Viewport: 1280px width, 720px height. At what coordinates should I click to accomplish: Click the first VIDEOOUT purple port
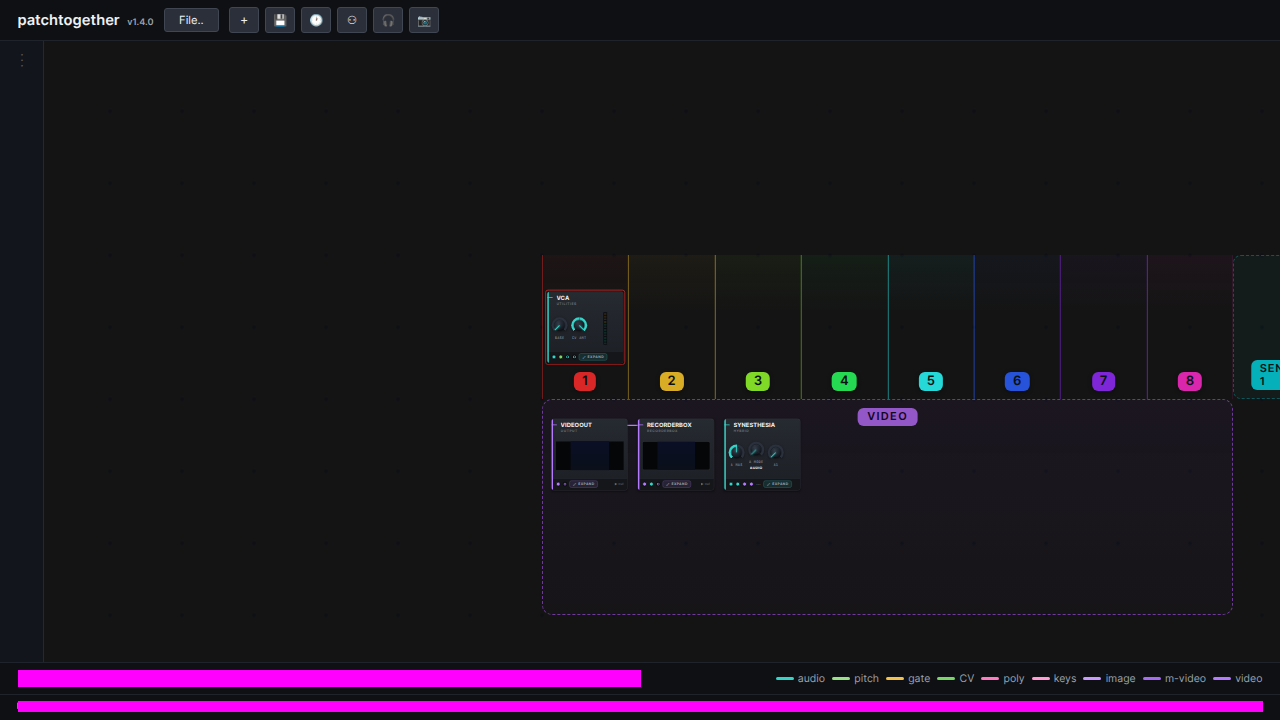(x=558, y=484)
